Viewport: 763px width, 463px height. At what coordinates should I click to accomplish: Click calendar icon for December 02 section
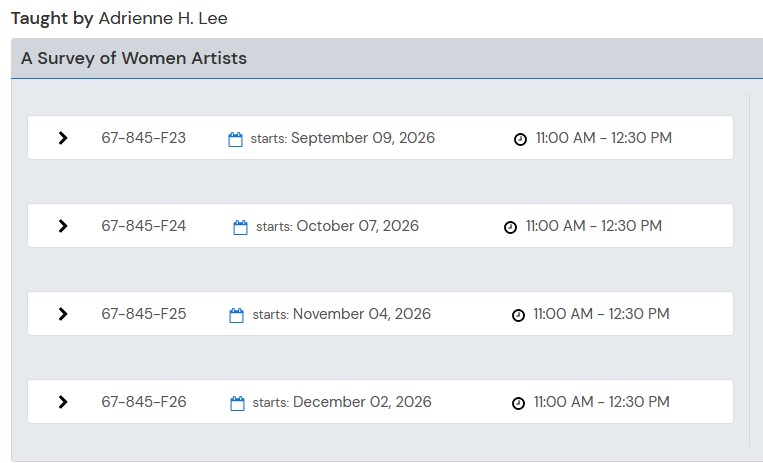pyautogui.click(x=237, y=404)
